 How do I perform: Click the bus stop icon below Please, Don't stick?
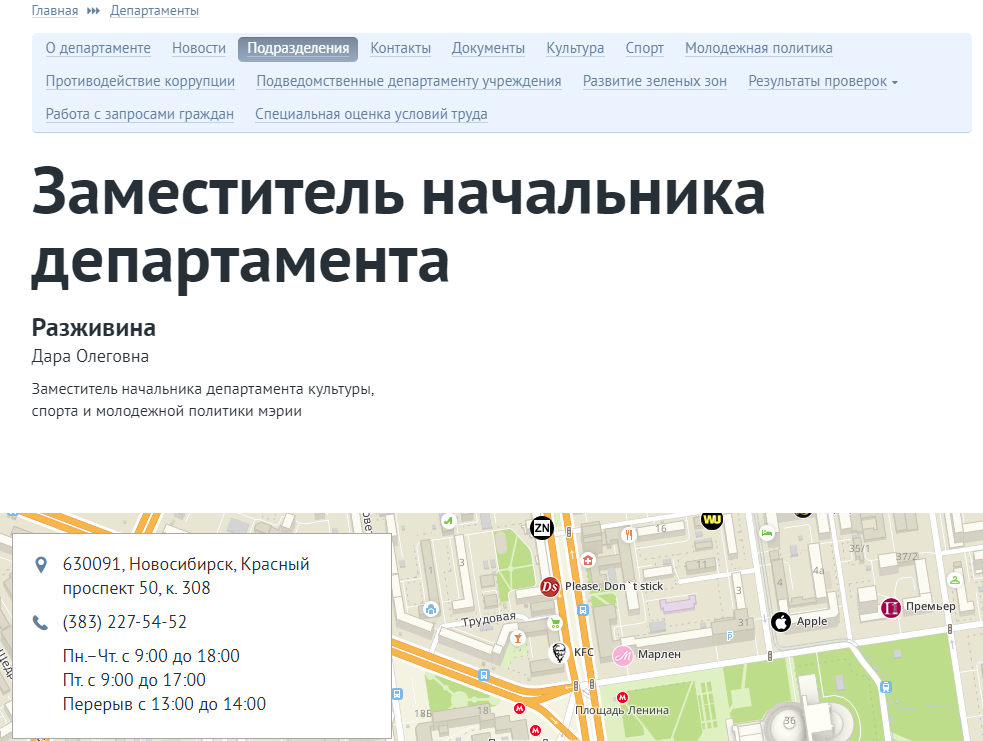click(582, 609)
